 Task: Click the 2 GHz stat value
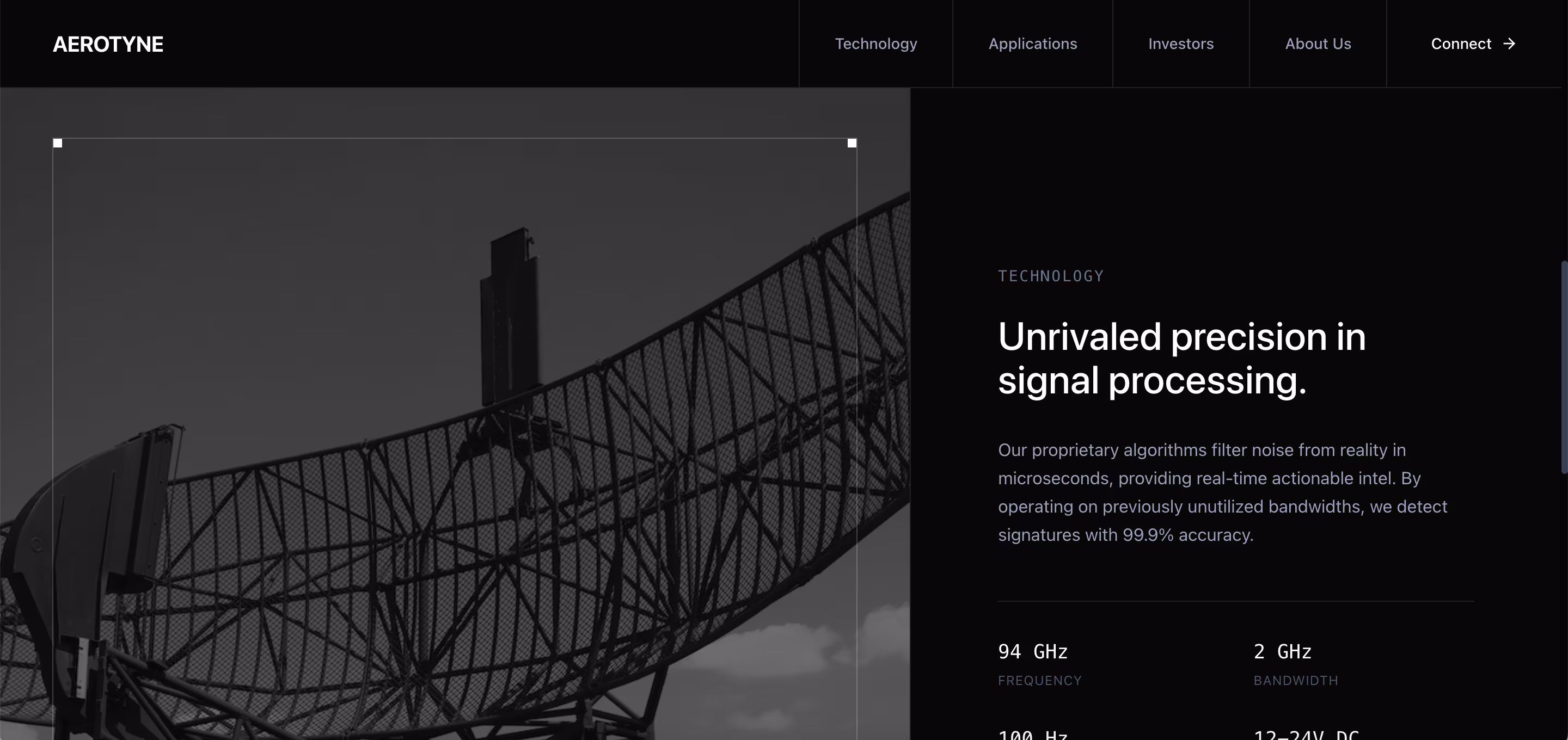click(x=1282, y=652)
